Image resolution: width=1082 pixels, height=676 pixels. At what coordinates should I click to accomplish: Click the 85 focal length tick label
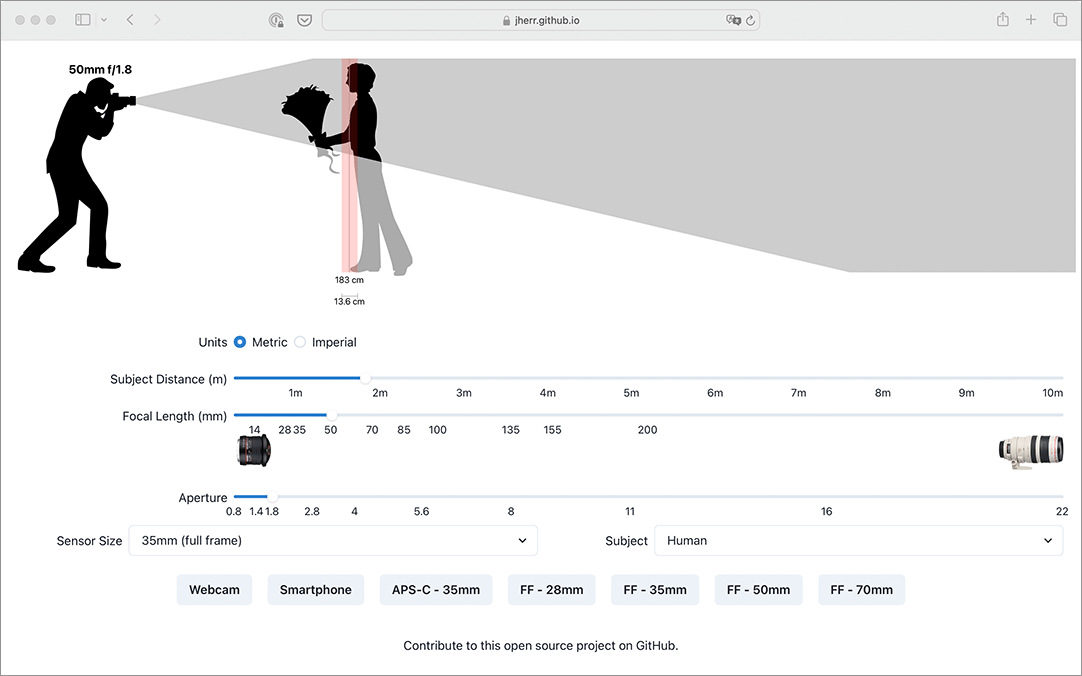point(404,430)
